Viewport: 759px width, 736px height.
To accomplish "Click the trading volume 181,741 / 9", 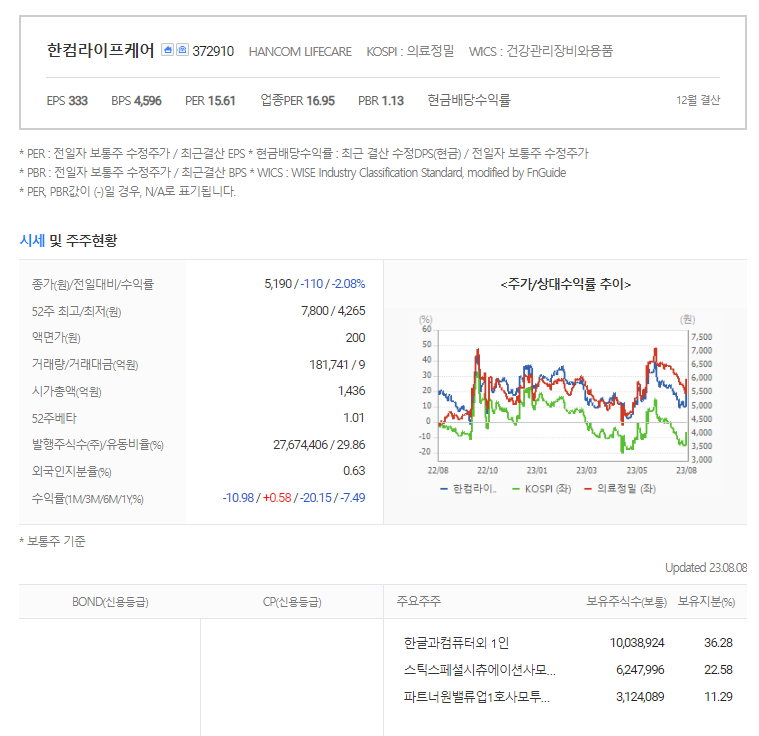I will pos(337,364).
